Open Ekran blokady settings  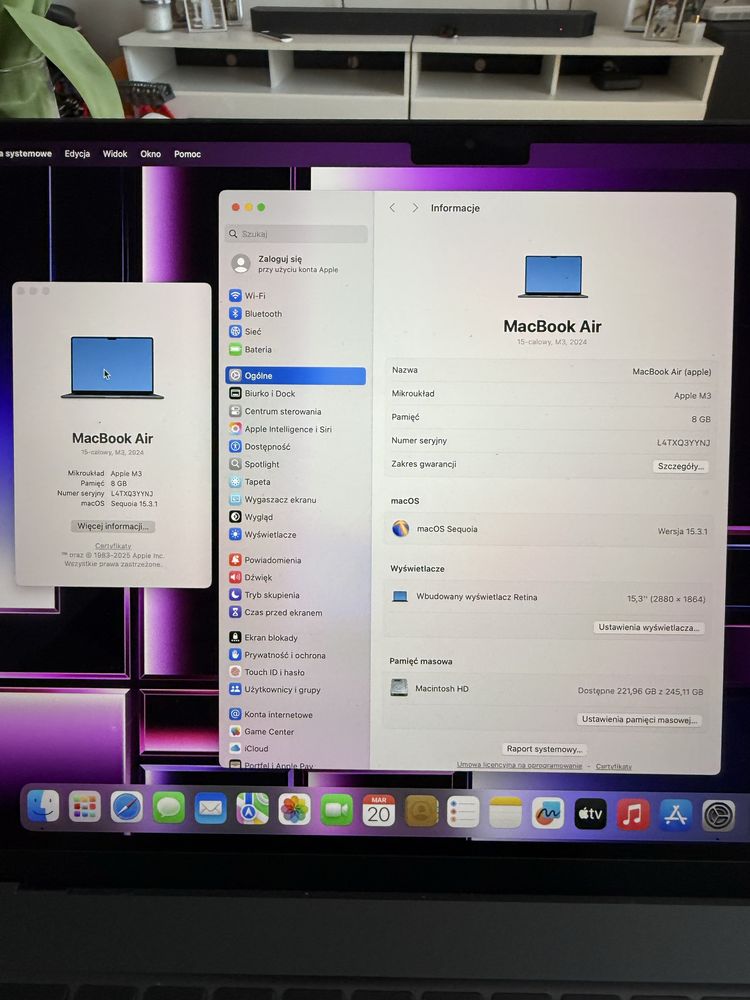(x=263, y=637)
